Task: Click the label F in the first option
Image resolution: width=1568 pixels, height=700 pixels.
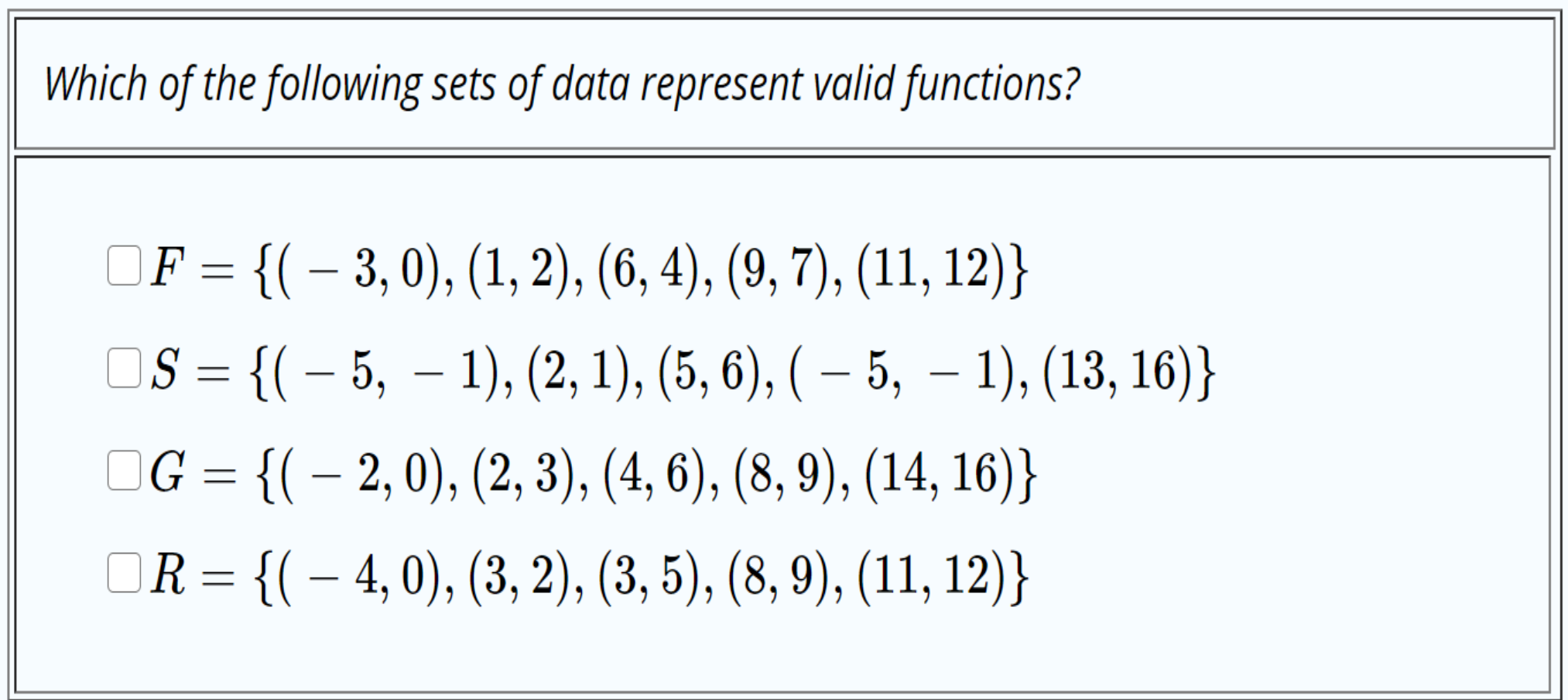Action: tap(165, 267)
